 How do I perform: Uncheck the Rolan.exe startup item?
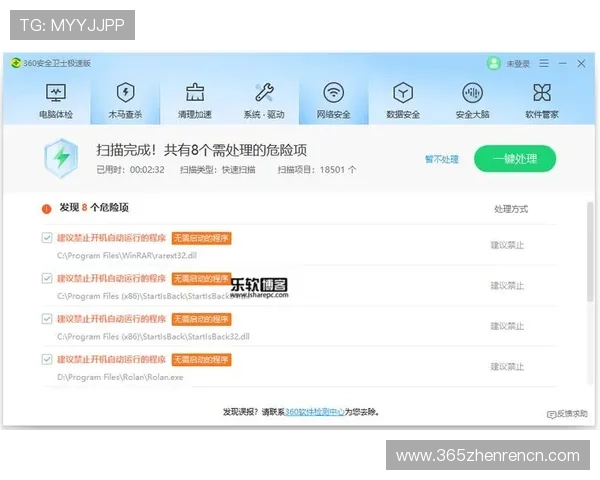coord(47,359)
